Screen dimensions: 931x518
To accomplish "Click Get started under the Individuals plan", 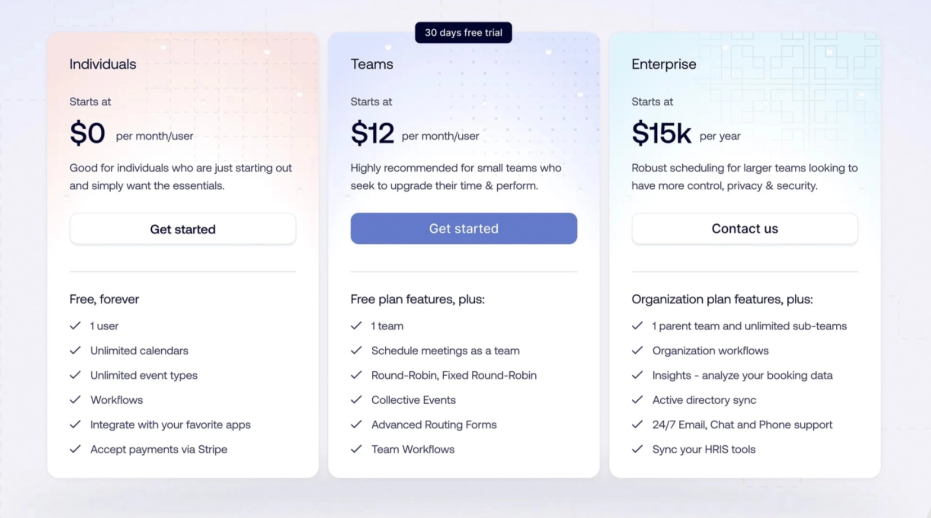I will coord(182,229).
